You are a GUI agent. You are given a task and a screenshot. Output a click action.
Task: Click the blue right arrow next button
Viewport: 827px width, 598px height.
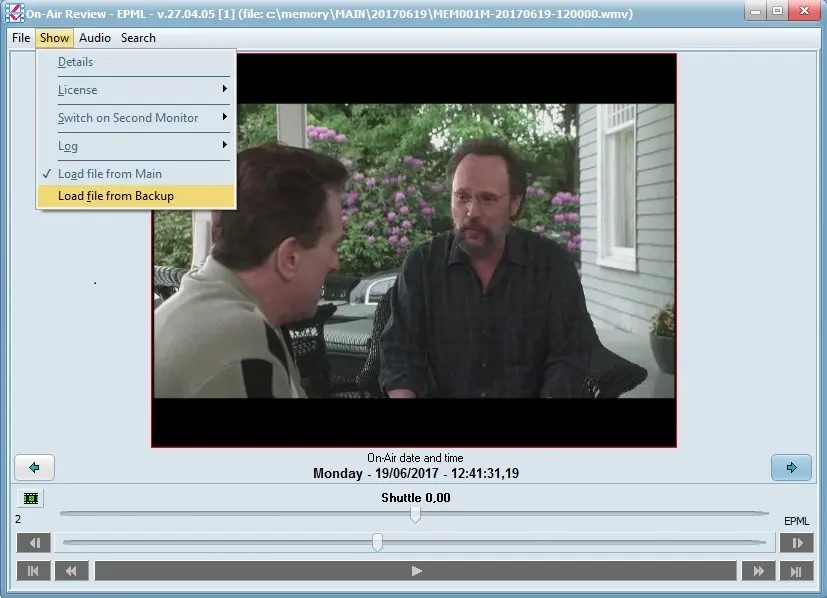coord(790,467)
